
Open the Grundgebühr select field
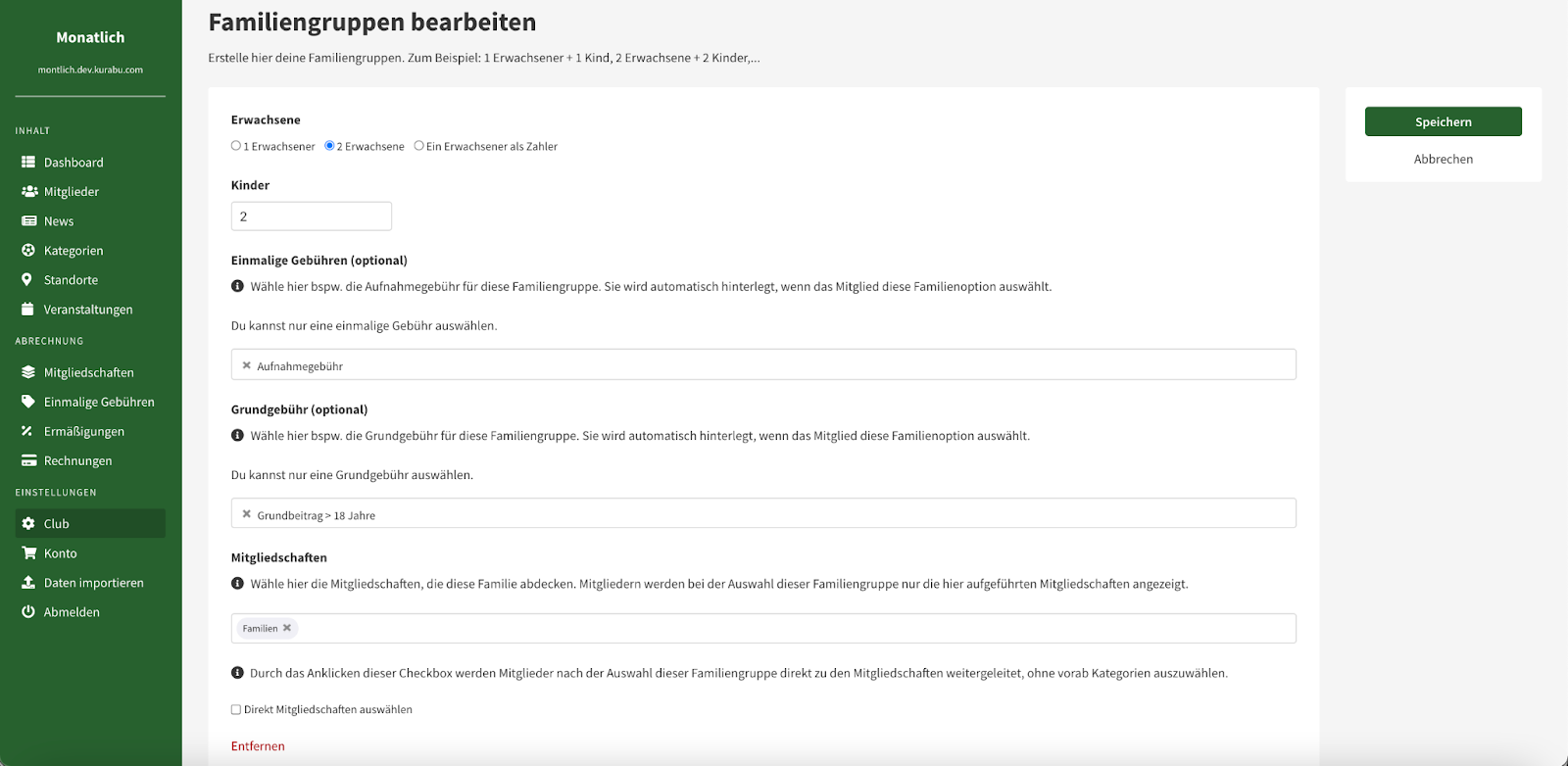point(763,513)
